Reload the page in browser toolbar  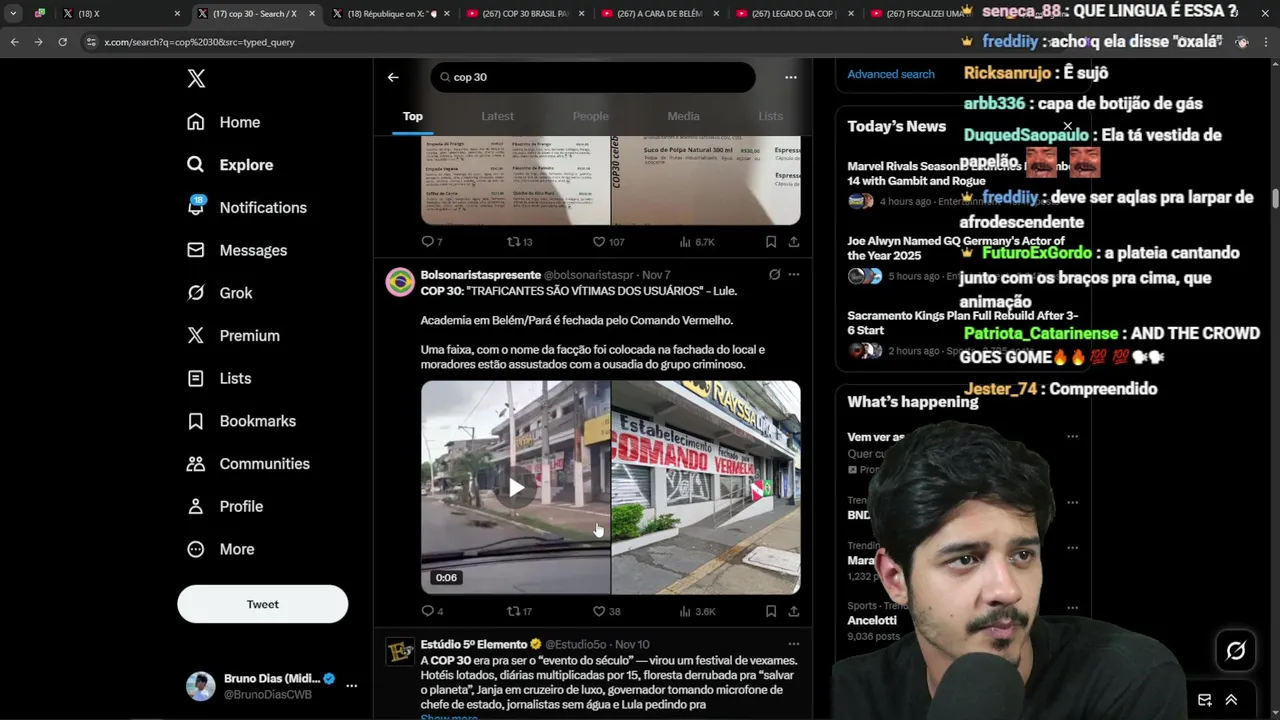(x=62, y=42)
